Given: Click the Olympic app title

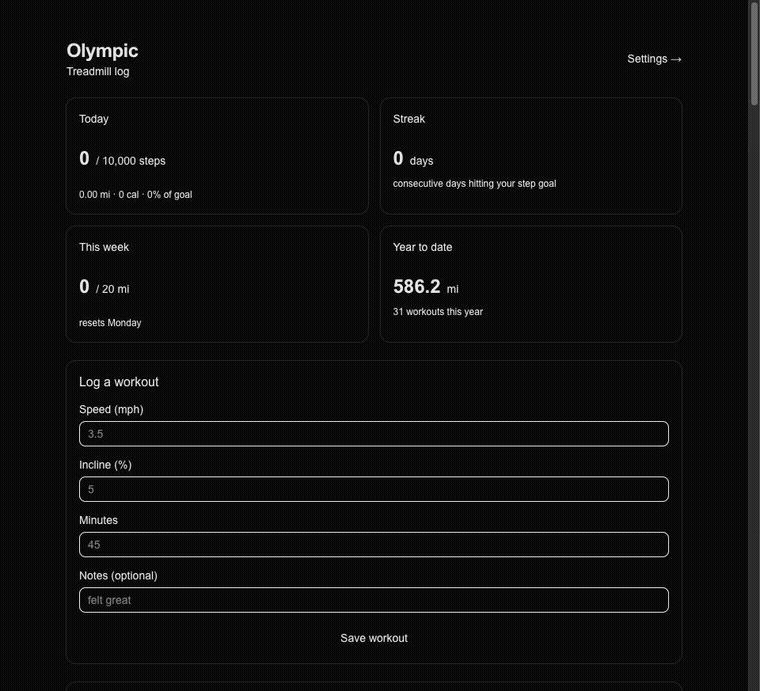Looking at the screenshot, I should [x=102, y=51].
